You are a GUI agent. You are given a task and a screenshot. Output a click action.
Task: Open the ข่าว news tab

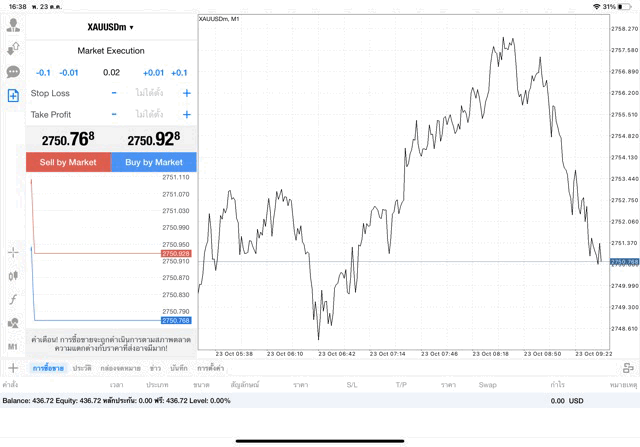[155, 368]
